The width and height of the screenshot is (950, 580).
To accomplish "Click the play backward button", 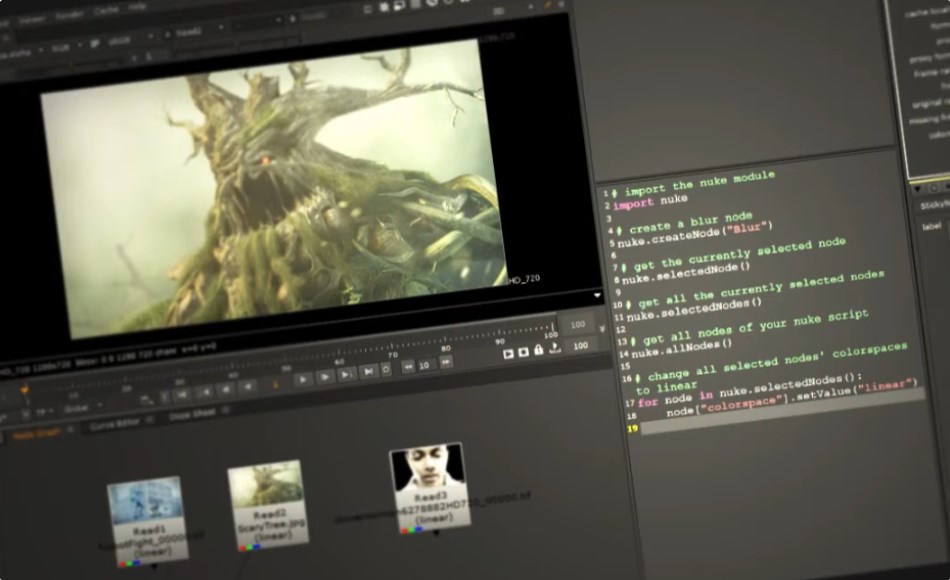I will (x=248, y=385).
